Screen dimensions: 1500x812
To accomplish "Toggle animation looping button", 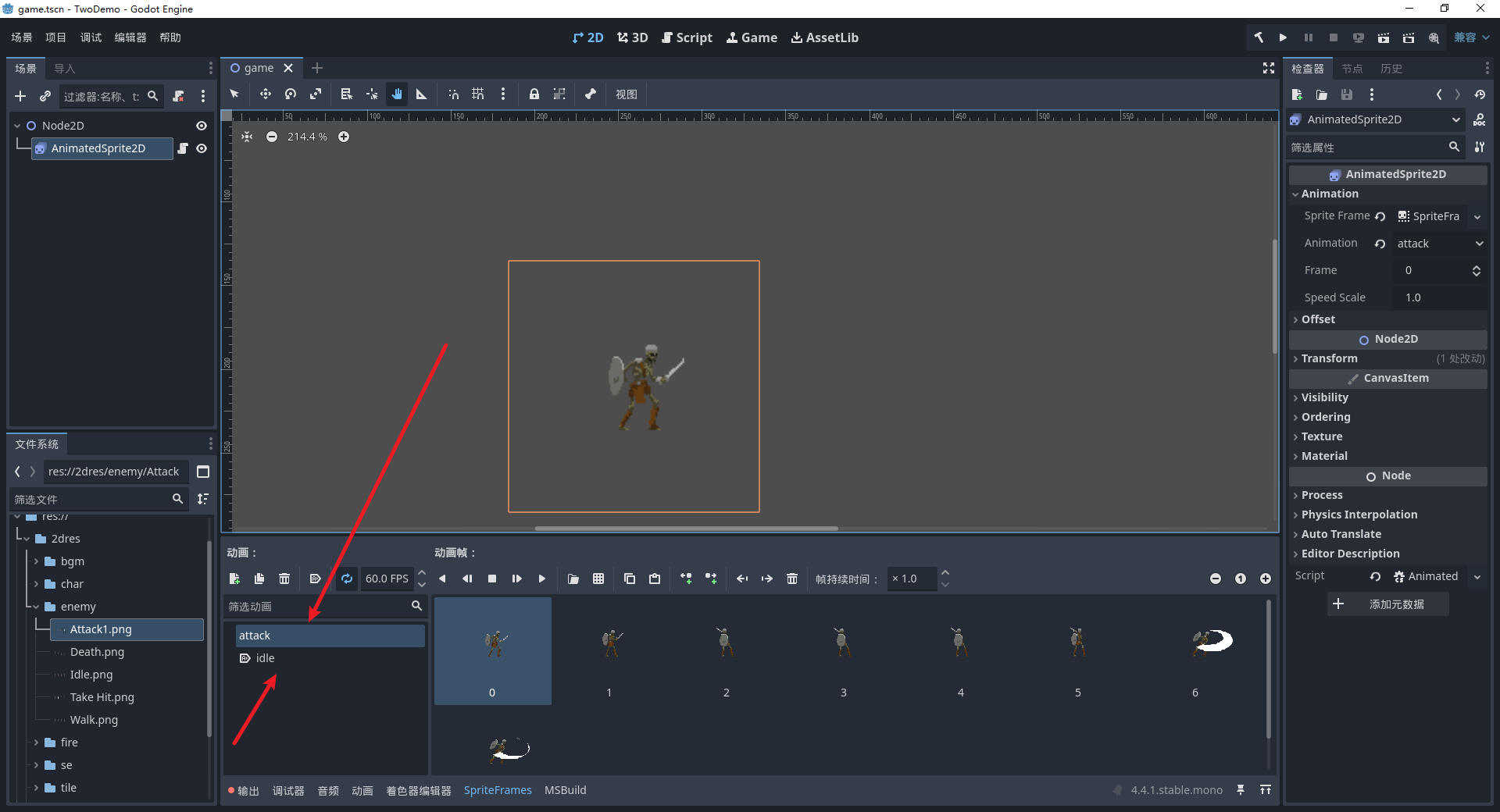I will 347,579.
